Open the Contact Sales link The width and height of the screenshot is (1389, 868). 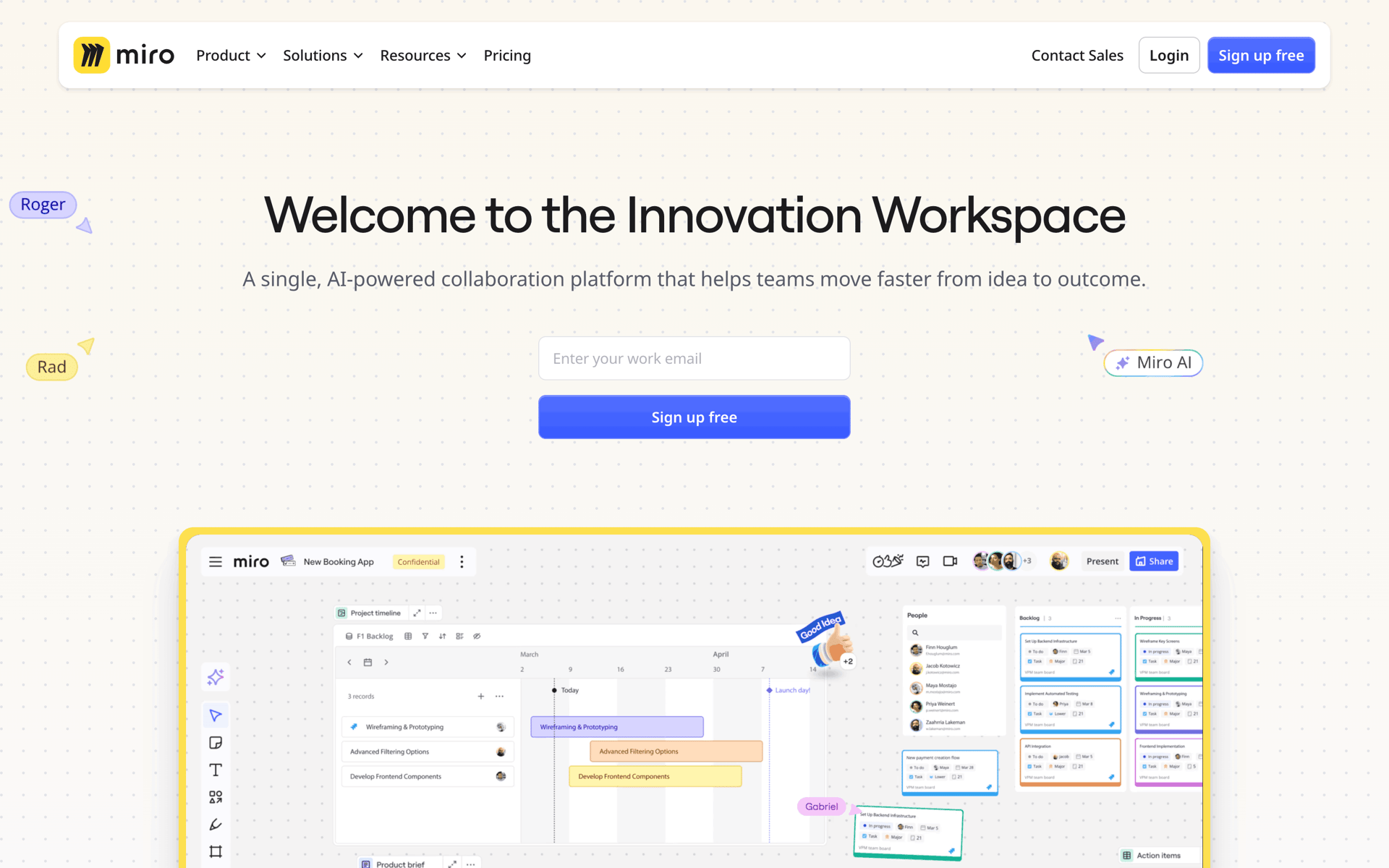[1077, 56]
